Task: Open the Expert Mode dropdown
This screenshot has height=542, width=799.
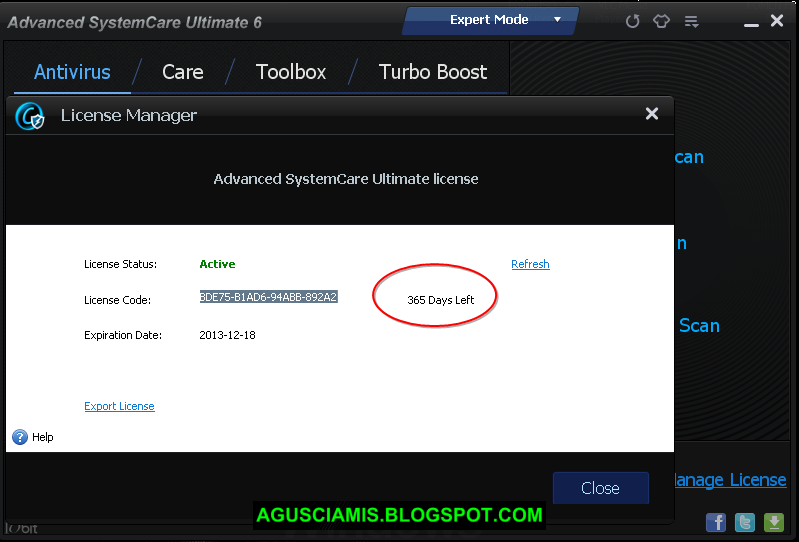Action: click(x=490, y=20)
